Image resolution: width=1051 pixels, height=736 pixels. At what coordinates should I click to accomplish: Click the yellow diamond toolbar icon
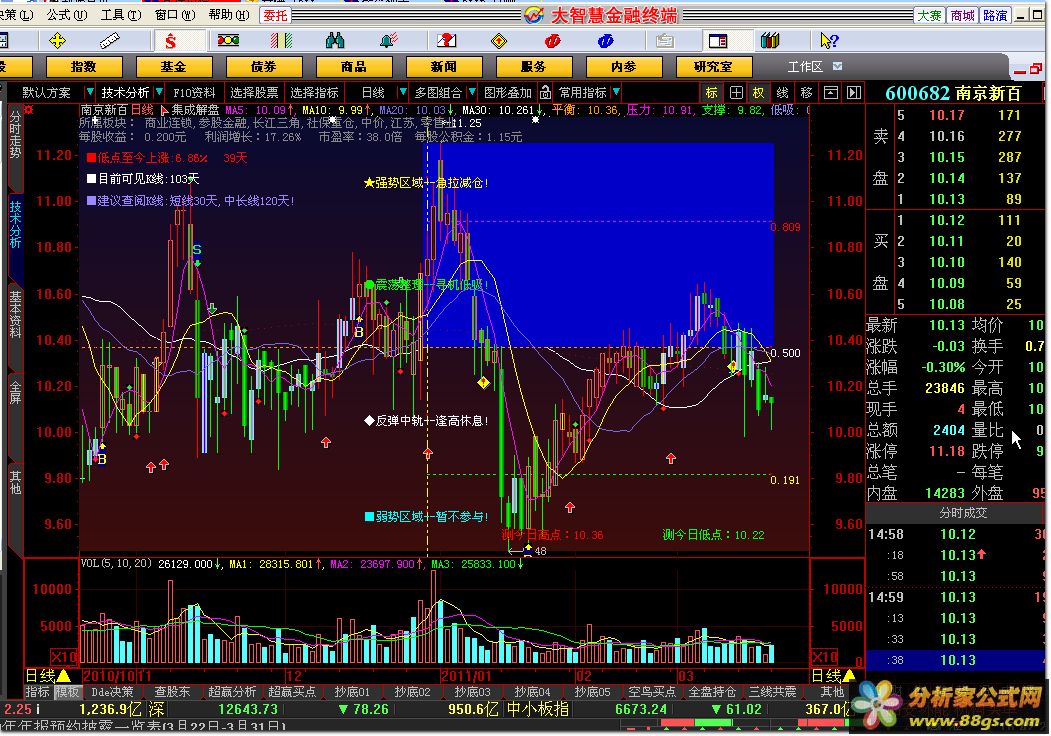point(499,41)
